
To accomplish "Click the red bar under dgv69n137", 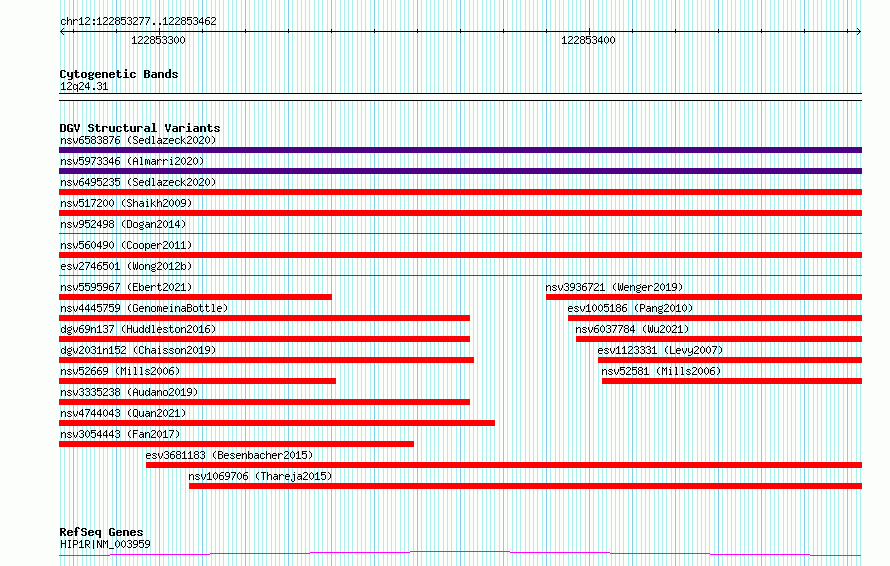I will (x=265, y=339).
